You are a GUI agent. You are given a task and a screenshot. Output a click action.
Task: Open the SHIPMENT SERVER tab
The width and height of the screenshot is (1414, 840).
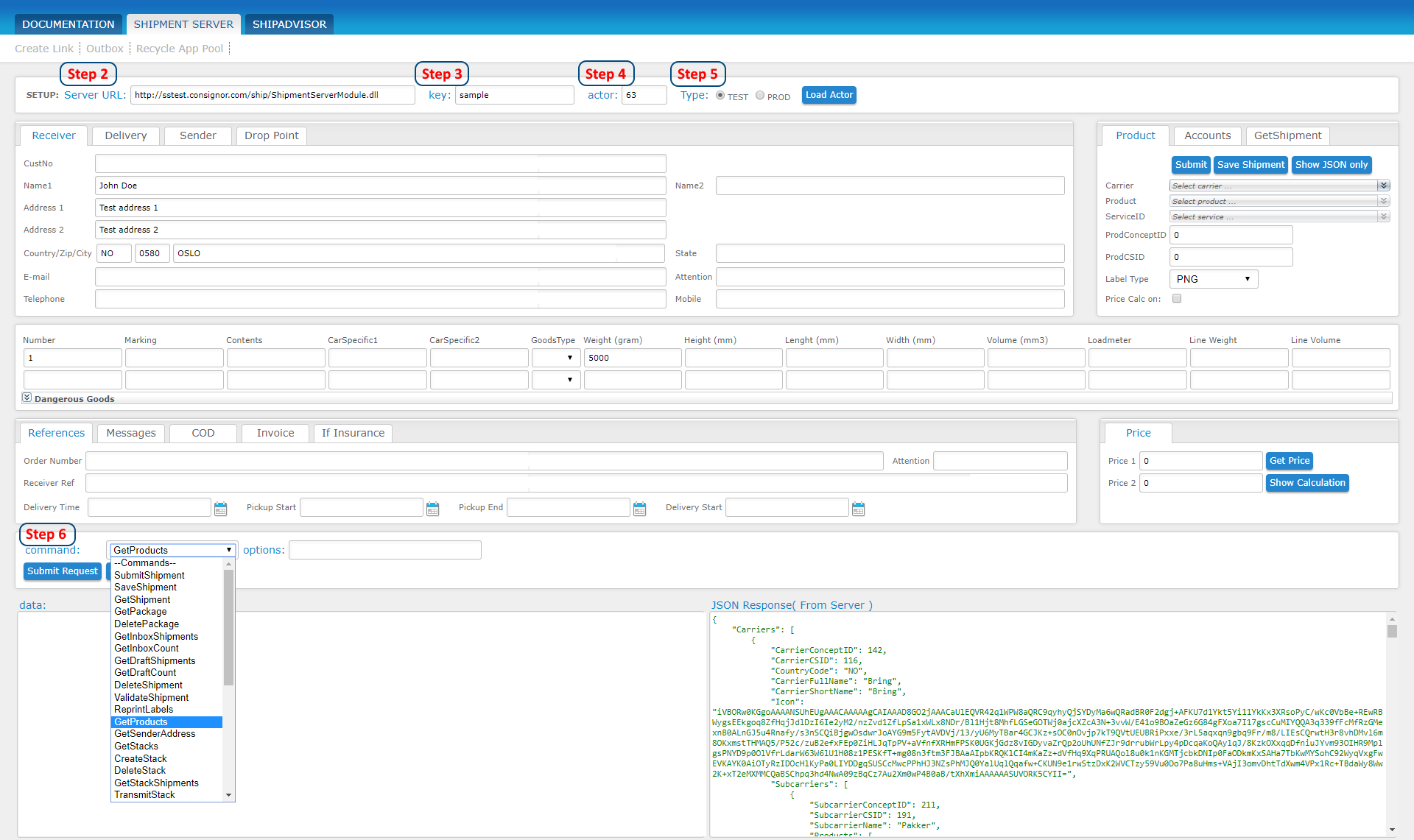(183, 24)
